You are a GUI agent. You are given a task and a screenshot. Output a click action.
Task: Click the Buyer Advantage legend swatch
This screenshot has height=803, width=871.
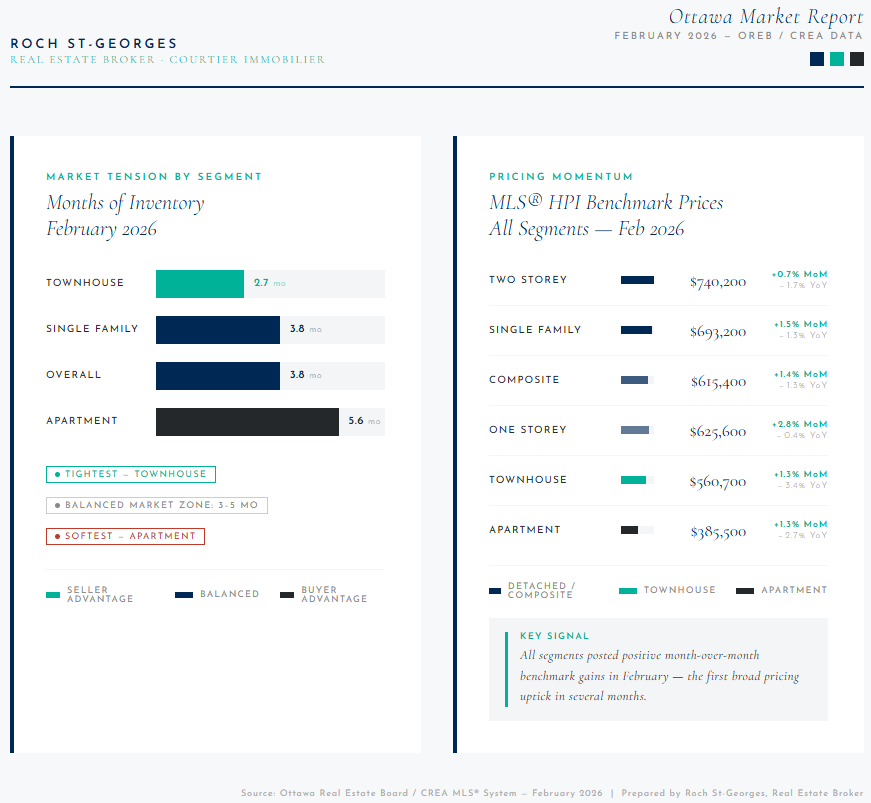(287, 595)
